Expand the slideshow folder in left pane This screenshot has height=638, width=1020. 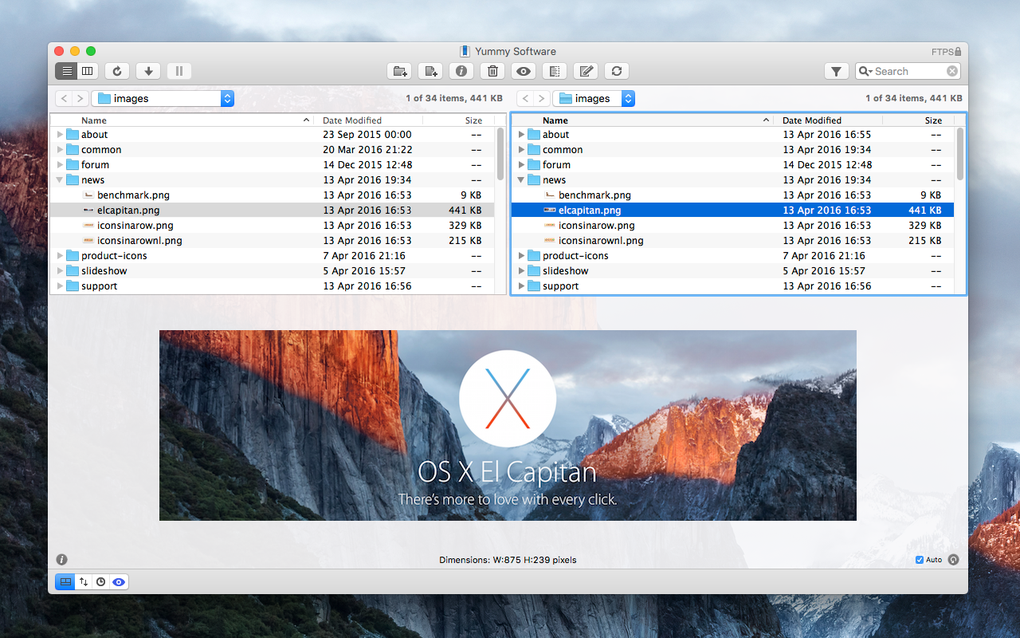click(60, 271)
